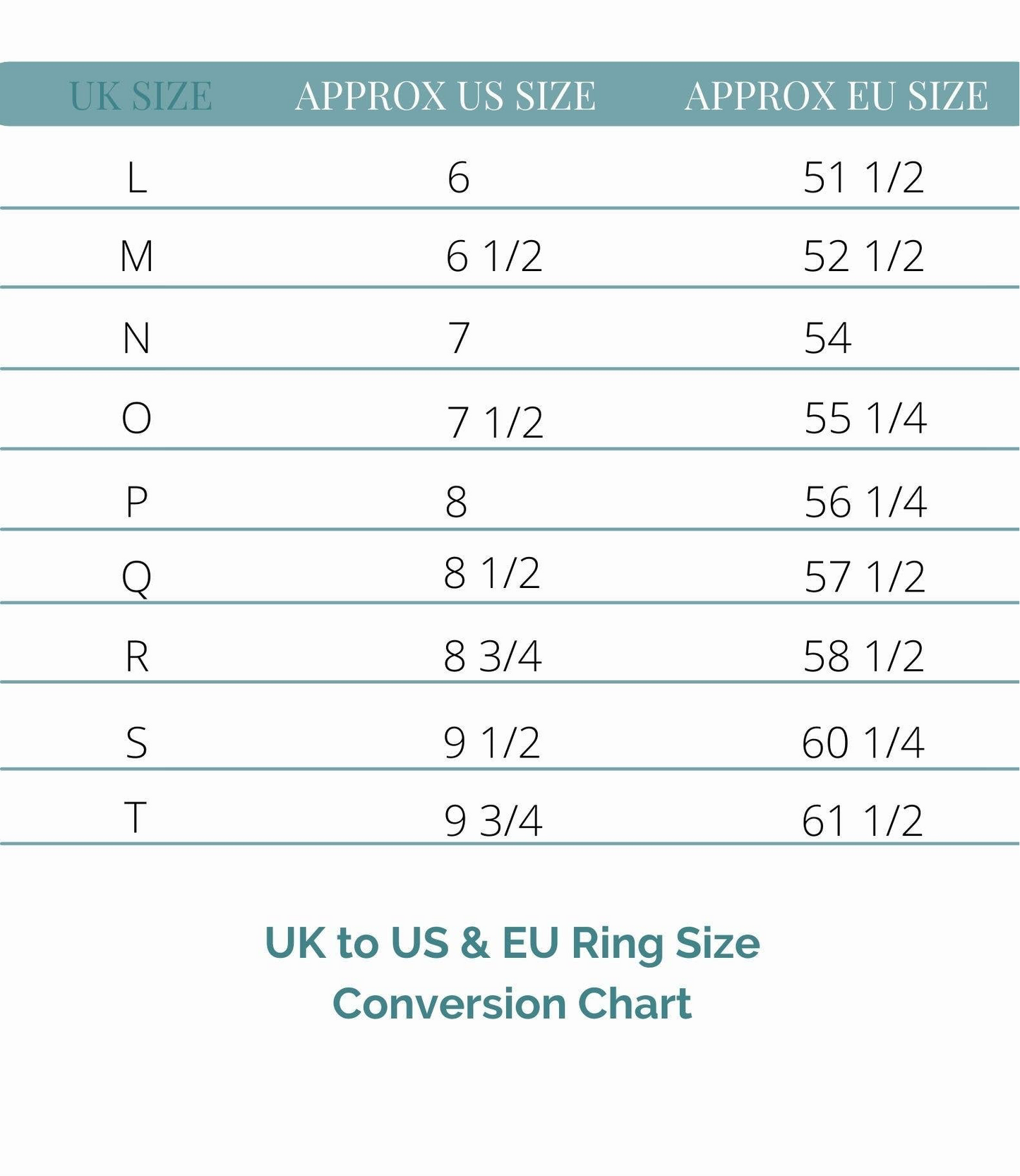Select UK size R cell

click(x=137, y=656)
